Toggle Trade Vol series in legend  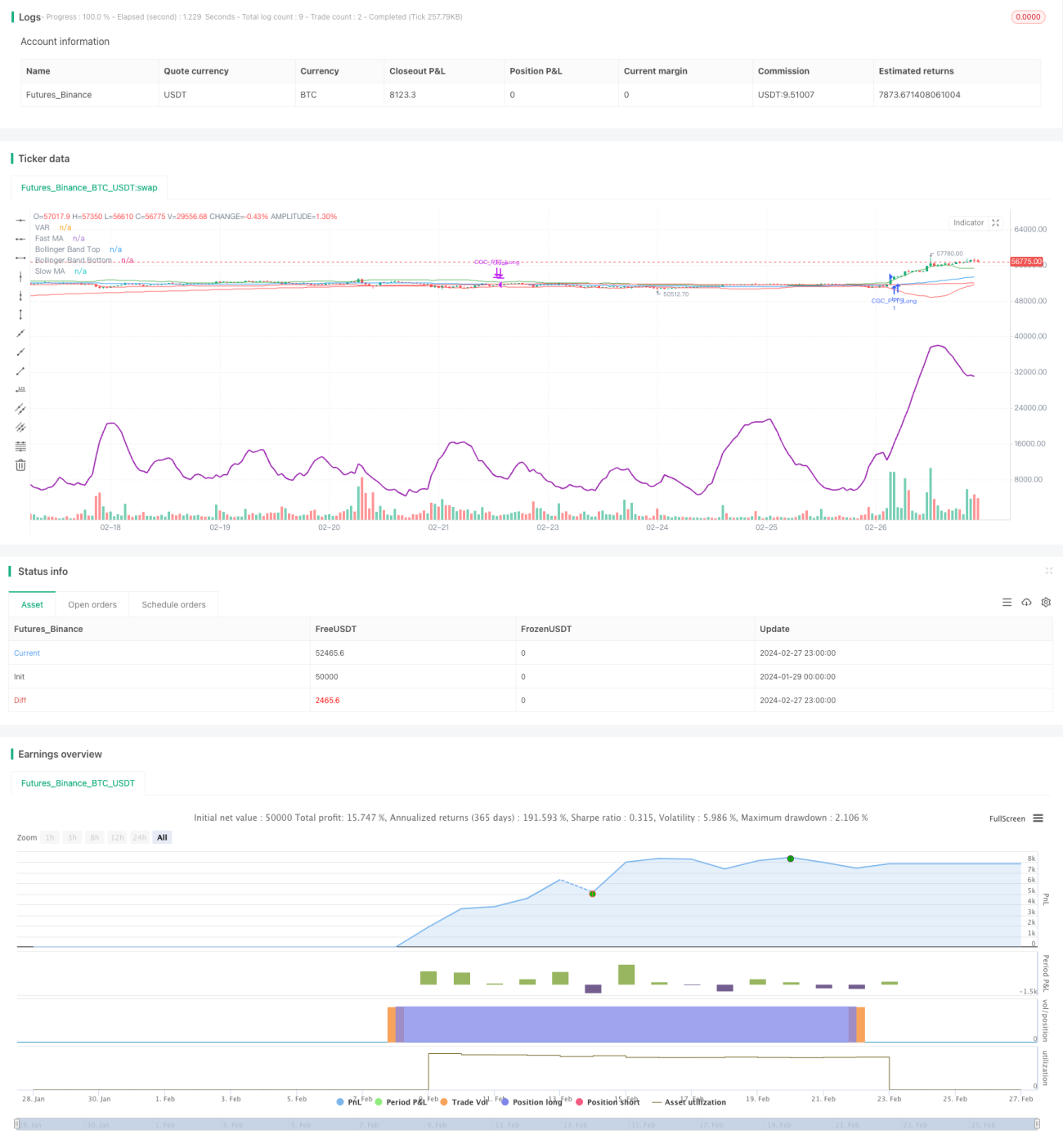point(464,1102)
